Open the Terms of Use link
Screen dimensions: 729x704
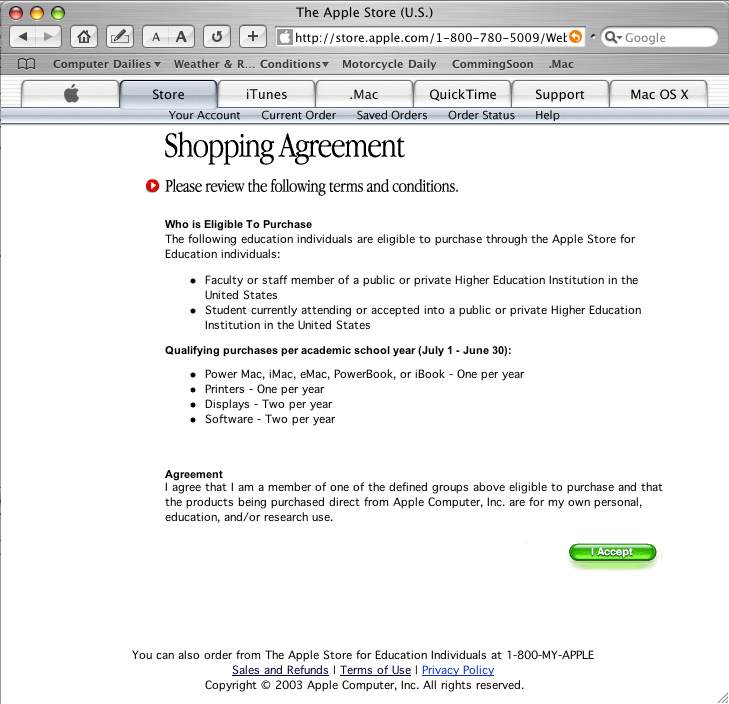click(375, 670)
